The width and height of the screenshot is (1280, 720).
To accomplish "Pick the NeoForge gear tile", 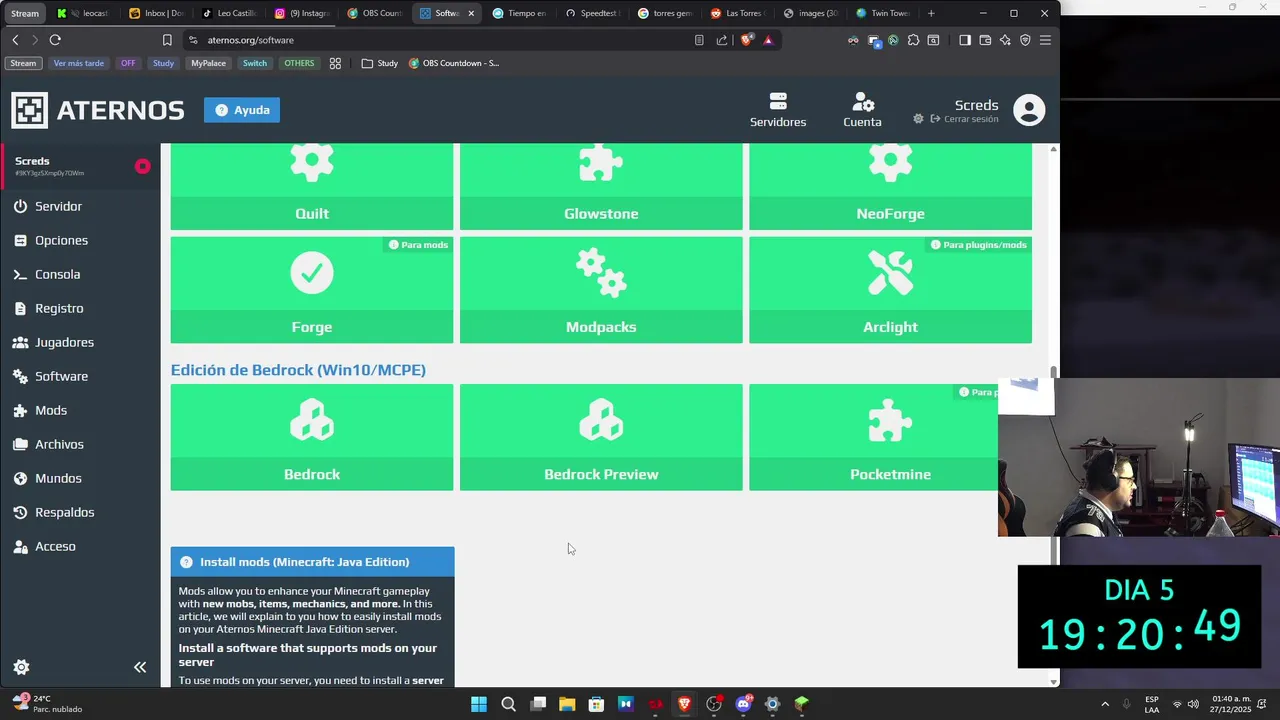I will point(890,187).
